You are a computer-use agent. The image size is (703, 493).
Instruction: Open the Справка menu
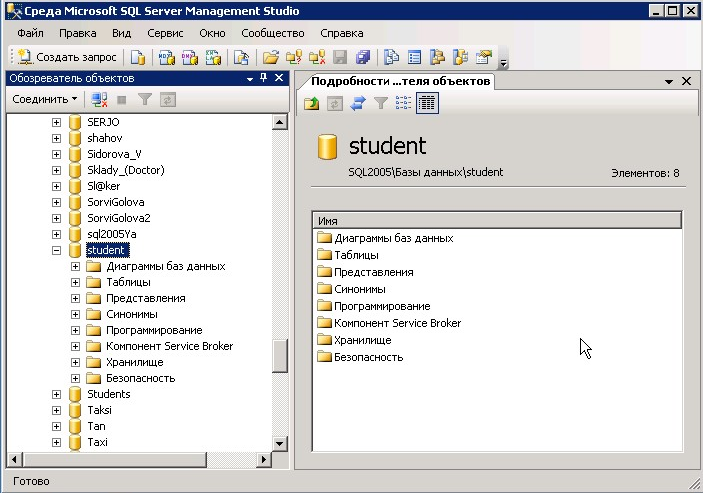coord(342,33)
